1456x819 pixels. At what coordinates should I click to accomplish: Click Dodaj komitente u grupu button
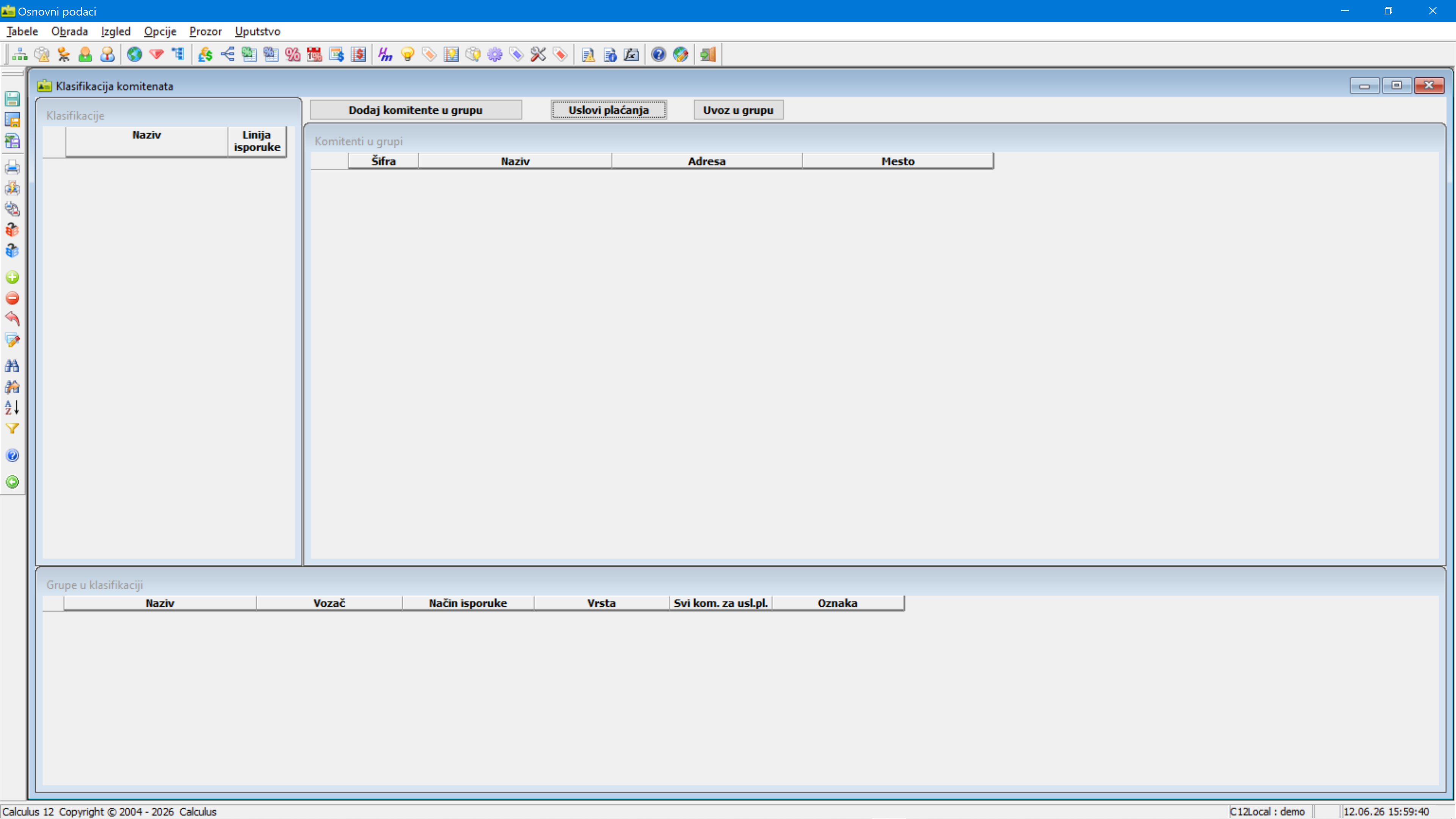[416, 110]
